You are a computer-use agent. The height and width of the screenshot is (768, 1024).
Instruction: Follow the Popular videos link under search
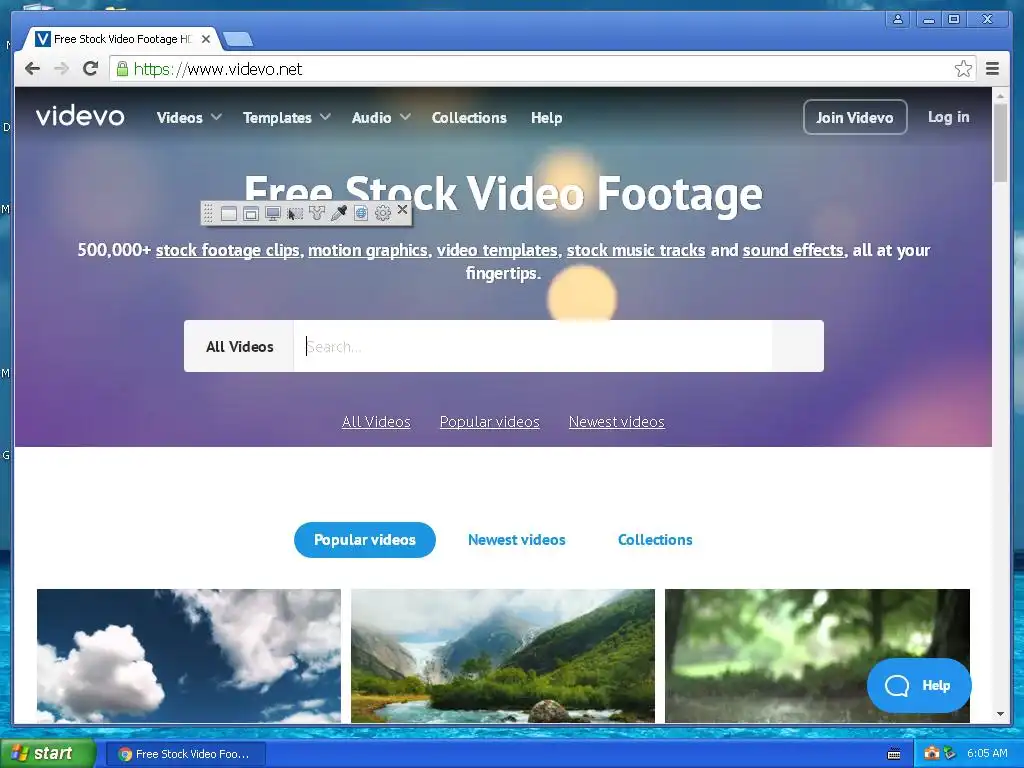490,422
